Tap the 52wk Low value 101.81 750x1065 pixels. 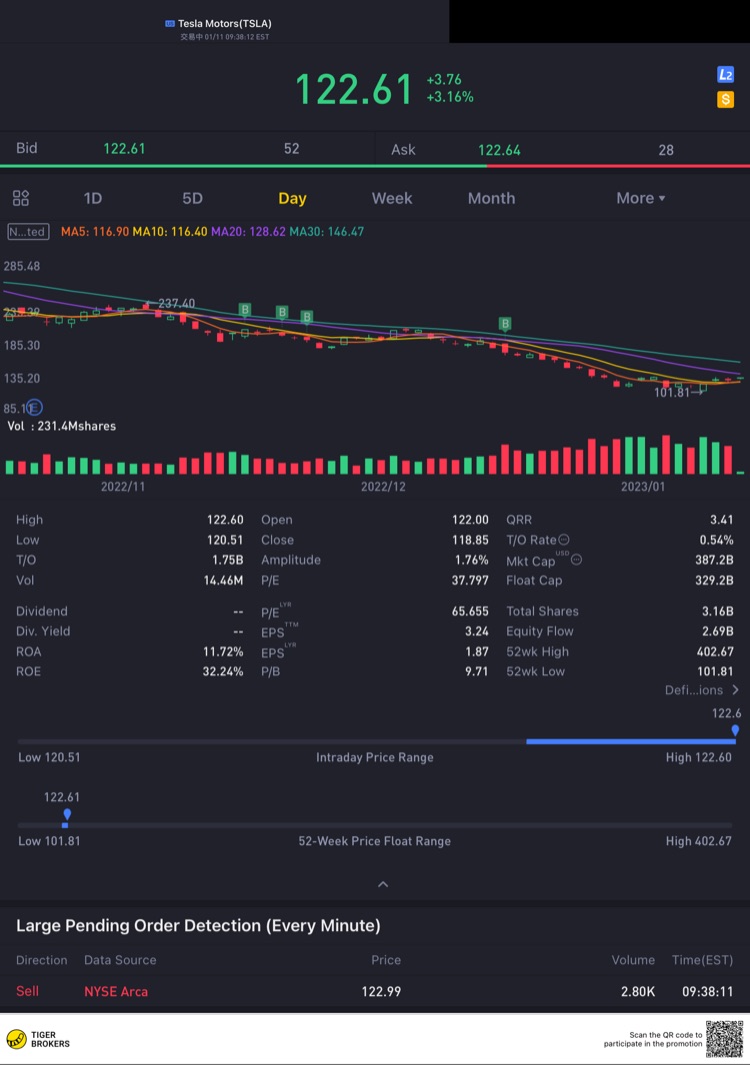tap(715, 671)
